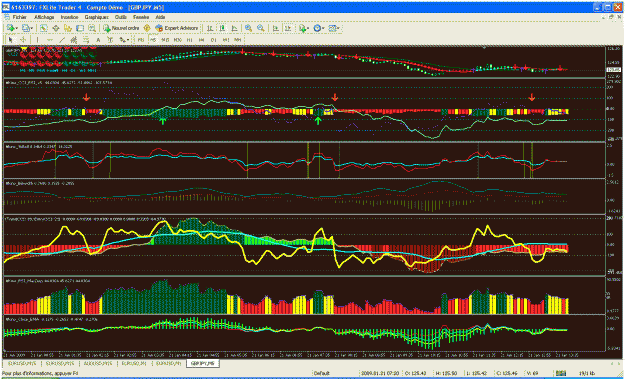Viewport: 625px width, 379px height.
Task: Show the Market Watch window icon
Action: (43, 28)
